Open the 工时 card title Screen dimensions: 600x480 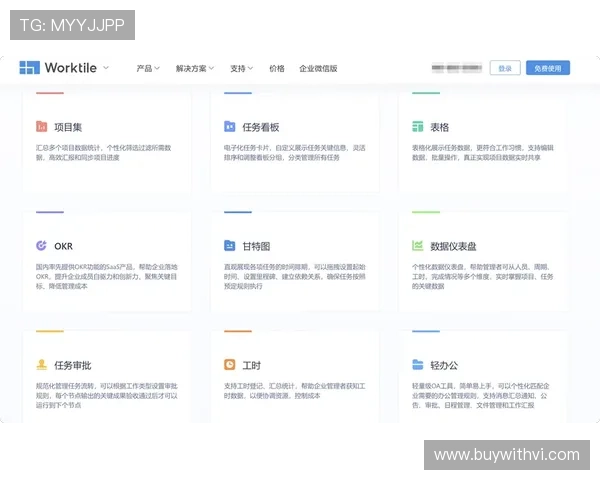[x=251, y=365]
